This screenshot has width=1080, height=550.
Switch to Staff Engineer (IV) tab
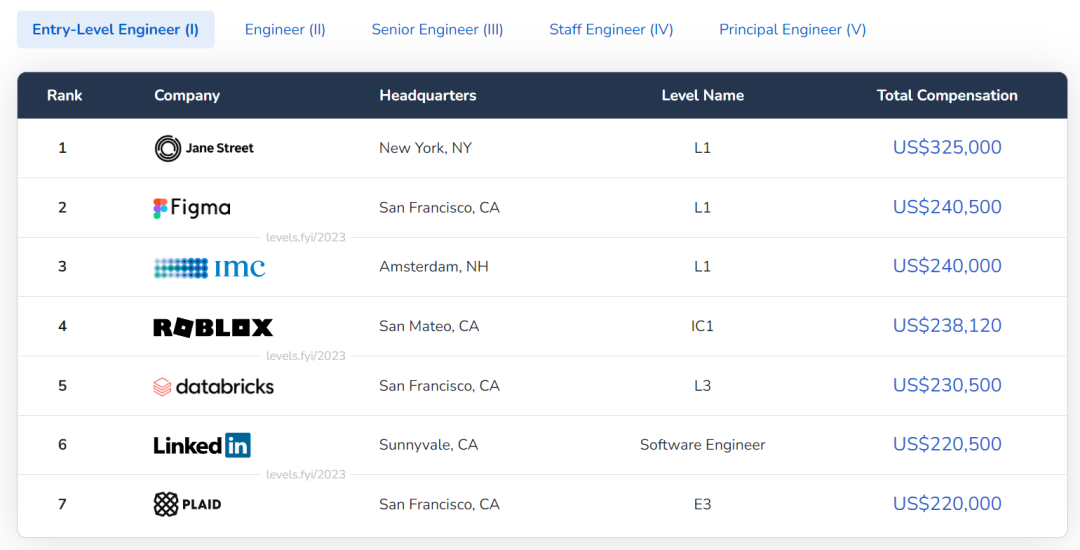[x=611, y=30]
